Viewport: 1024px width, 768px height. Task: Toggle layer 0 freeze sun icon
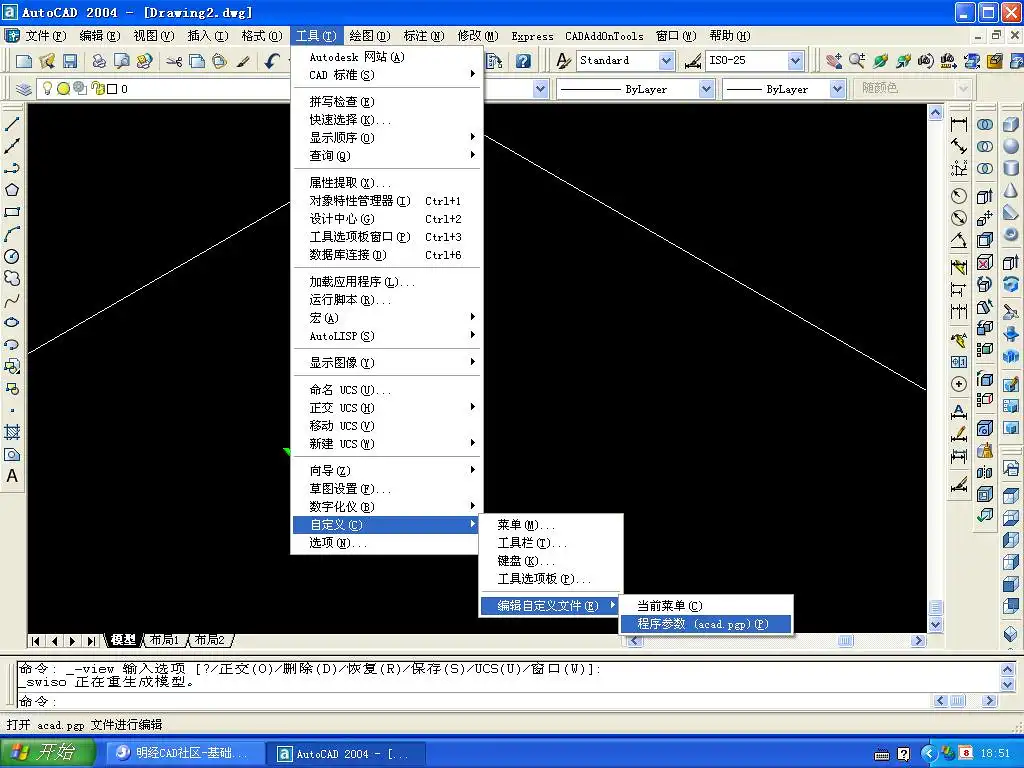click(x=63, y=89)
